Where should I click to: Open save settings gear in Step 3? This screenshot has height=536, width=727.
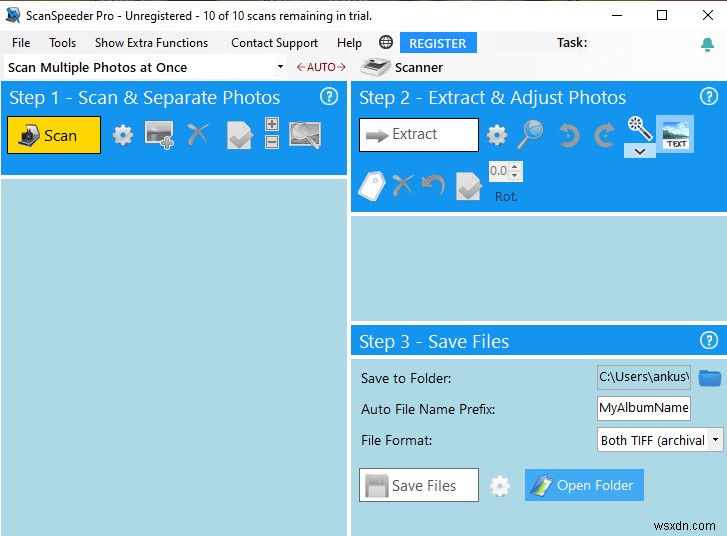coord(500,486)
